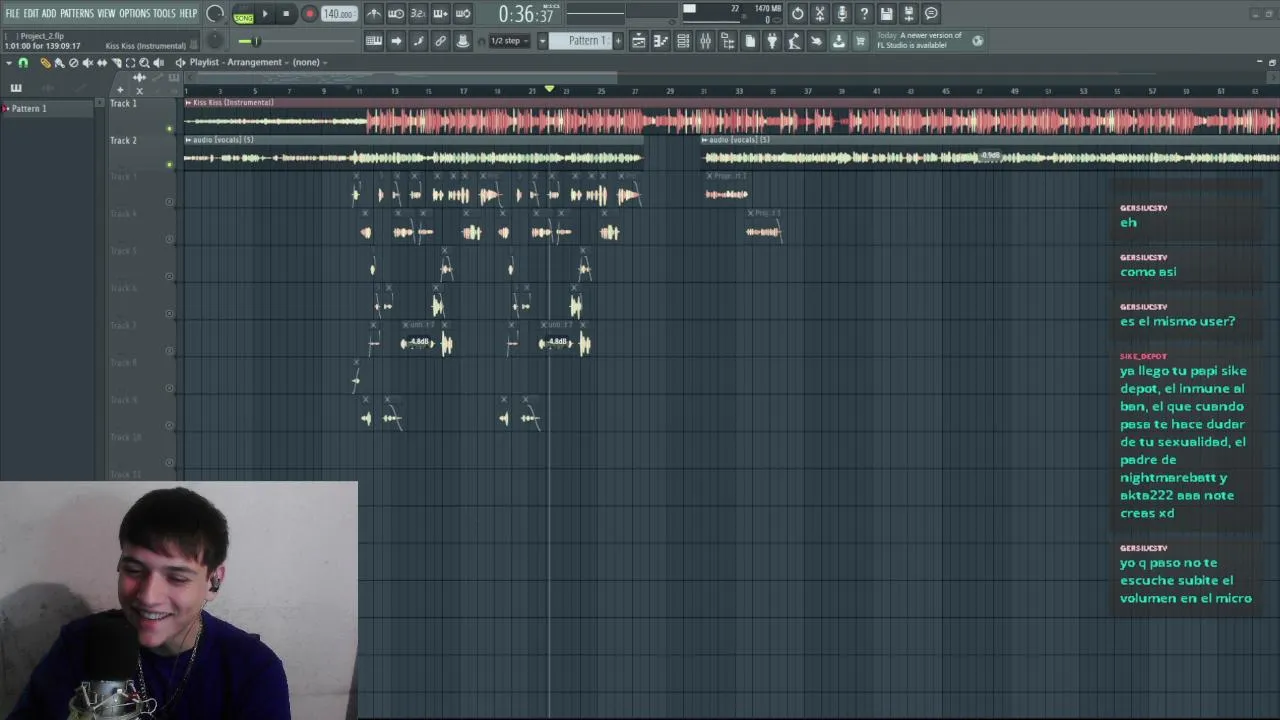Toggle the metronome icon
The height and width of the screenshot is (720, 1280).
374,14
